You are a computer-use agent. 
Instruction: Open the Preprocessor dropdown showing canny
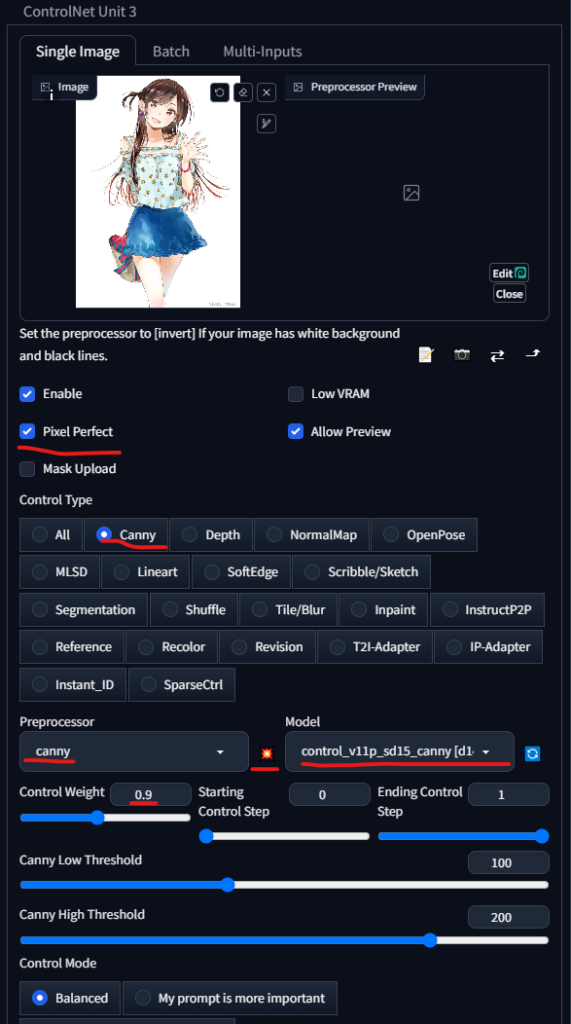click(x=134, y=752)
